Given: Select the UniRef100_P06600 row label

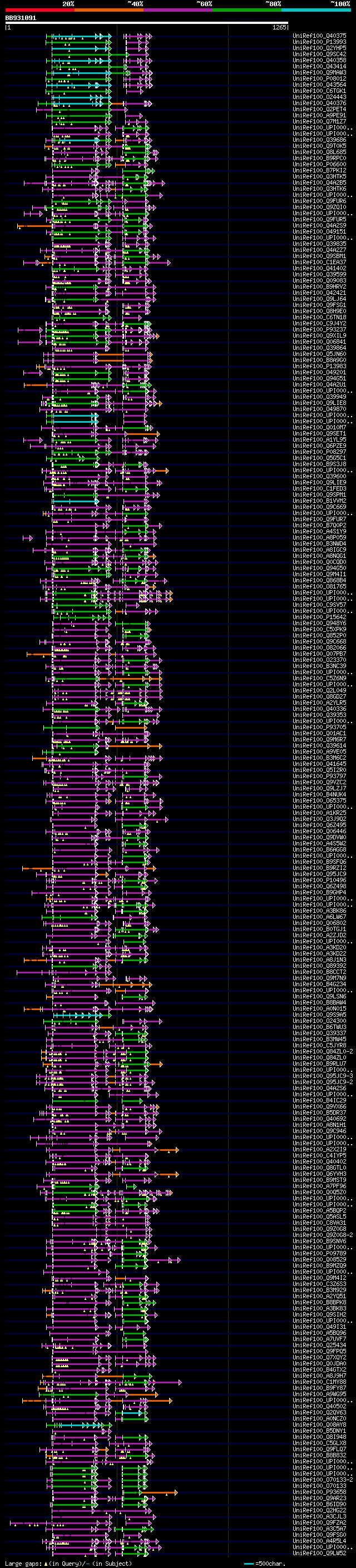Looking at the screenshot, I should [x=319, y=164].
